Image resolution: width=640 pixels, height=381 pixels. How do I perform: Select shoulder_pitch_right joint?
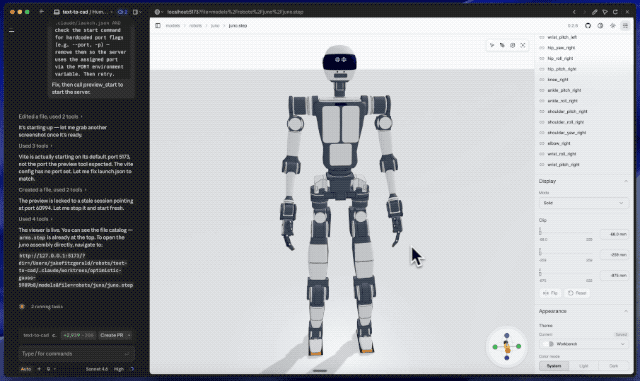click(567, 111)
